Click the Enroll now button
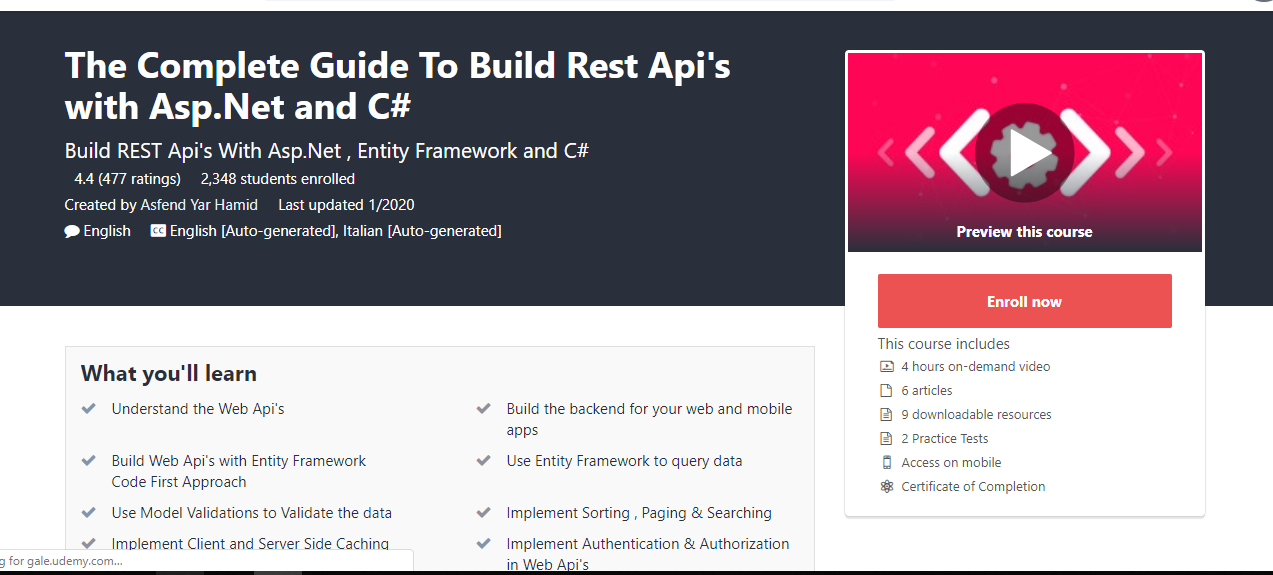Image resolution: width=1273 pixels, height=575 pixels. (x=1024, y=301)
